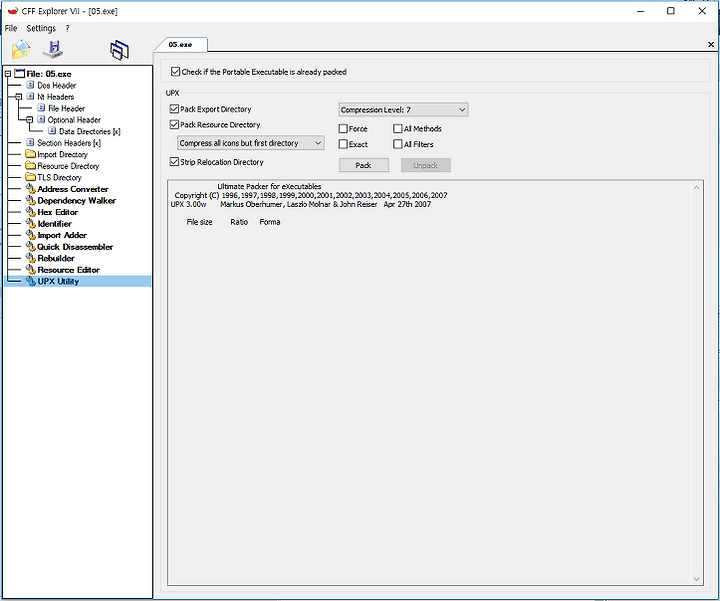Screen dimensions: 720x601
Task: Switch to the 05.exe tab
Action: (180, 45)
